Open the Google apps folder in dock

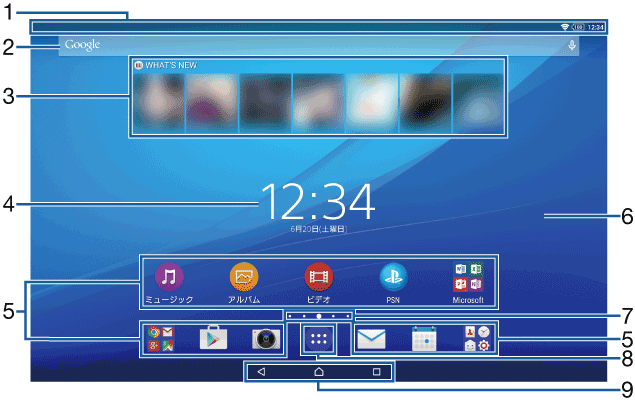click(x=160, y=339)
